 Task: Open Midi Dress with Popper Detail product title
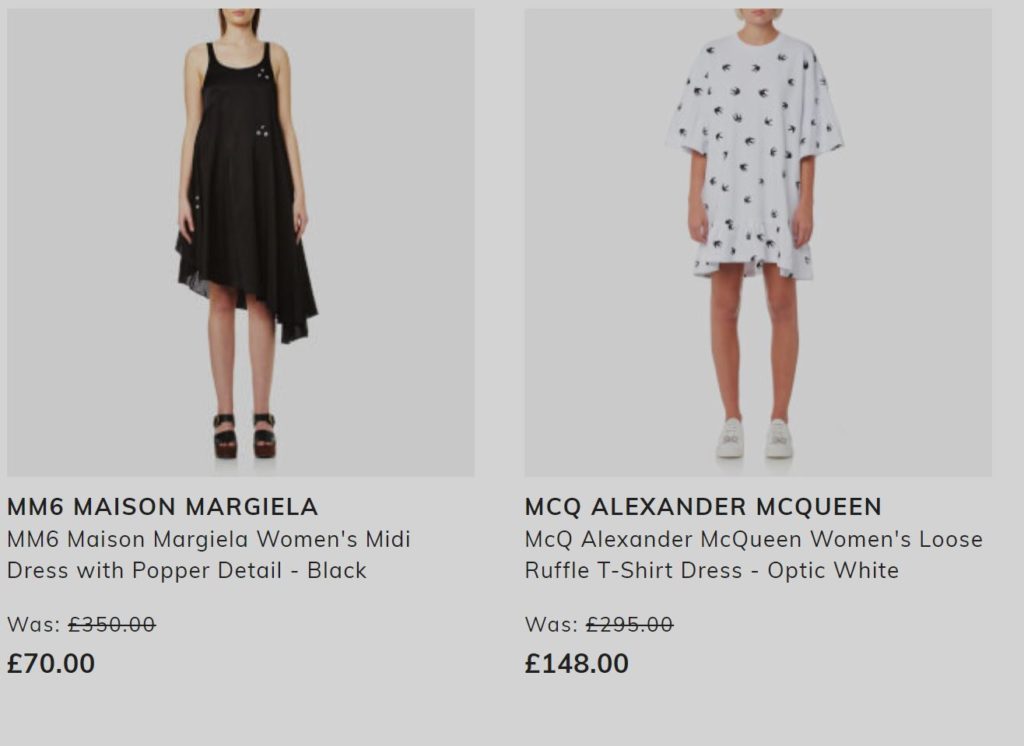209,555
